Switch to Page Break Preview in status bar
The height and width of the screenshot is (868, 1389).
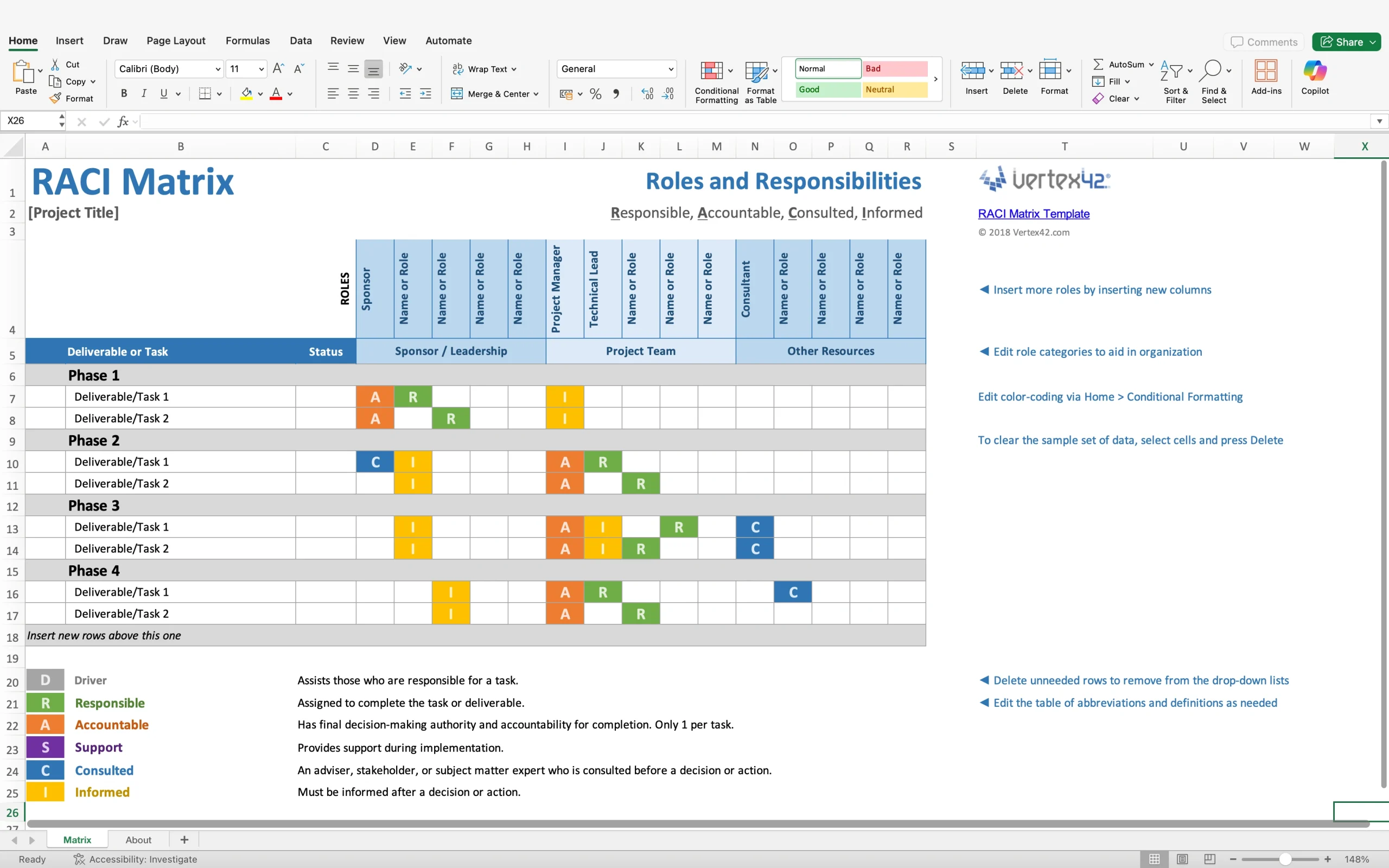point(1210,859)
